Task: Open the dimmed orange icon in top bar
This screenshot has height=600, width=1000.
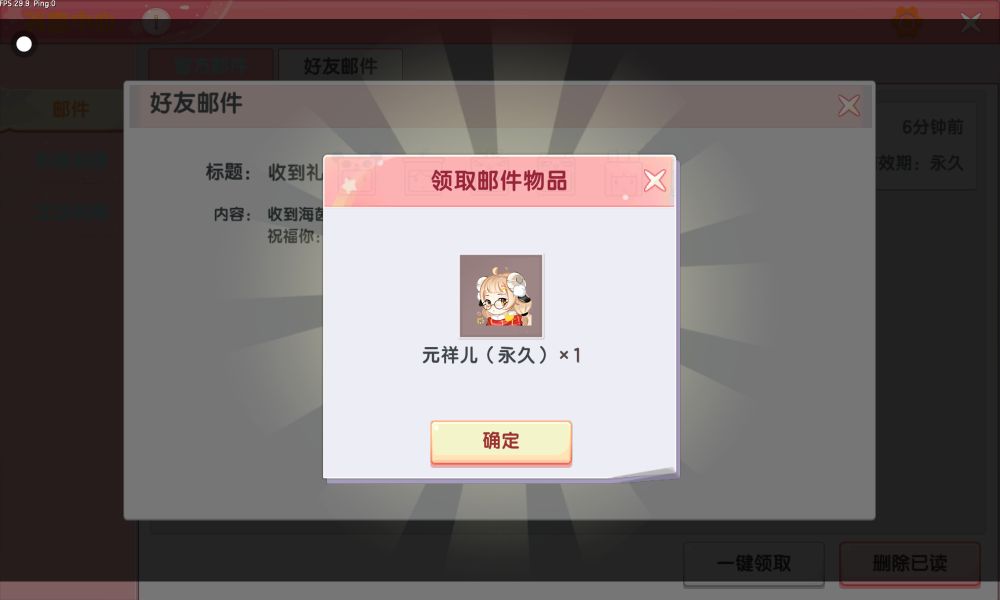Action: pos(907,22)
